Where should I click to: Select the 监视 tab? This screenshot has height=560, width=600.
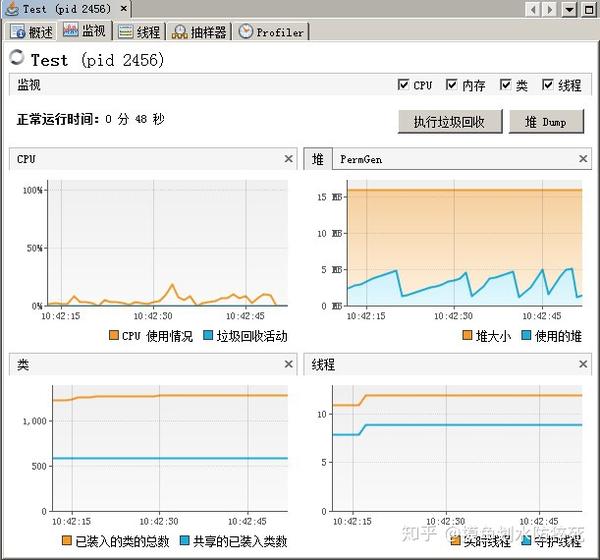click(x=85, y=31)
